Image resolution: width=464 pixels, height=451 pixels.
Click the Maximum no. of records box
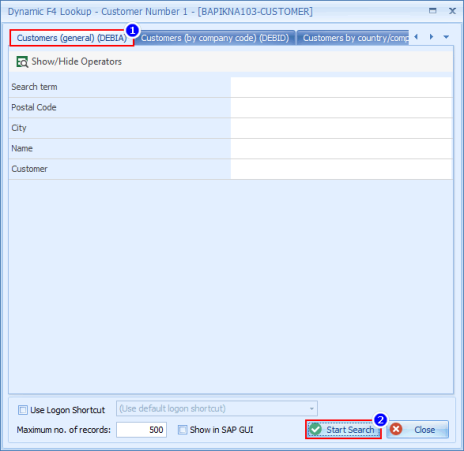141,430
